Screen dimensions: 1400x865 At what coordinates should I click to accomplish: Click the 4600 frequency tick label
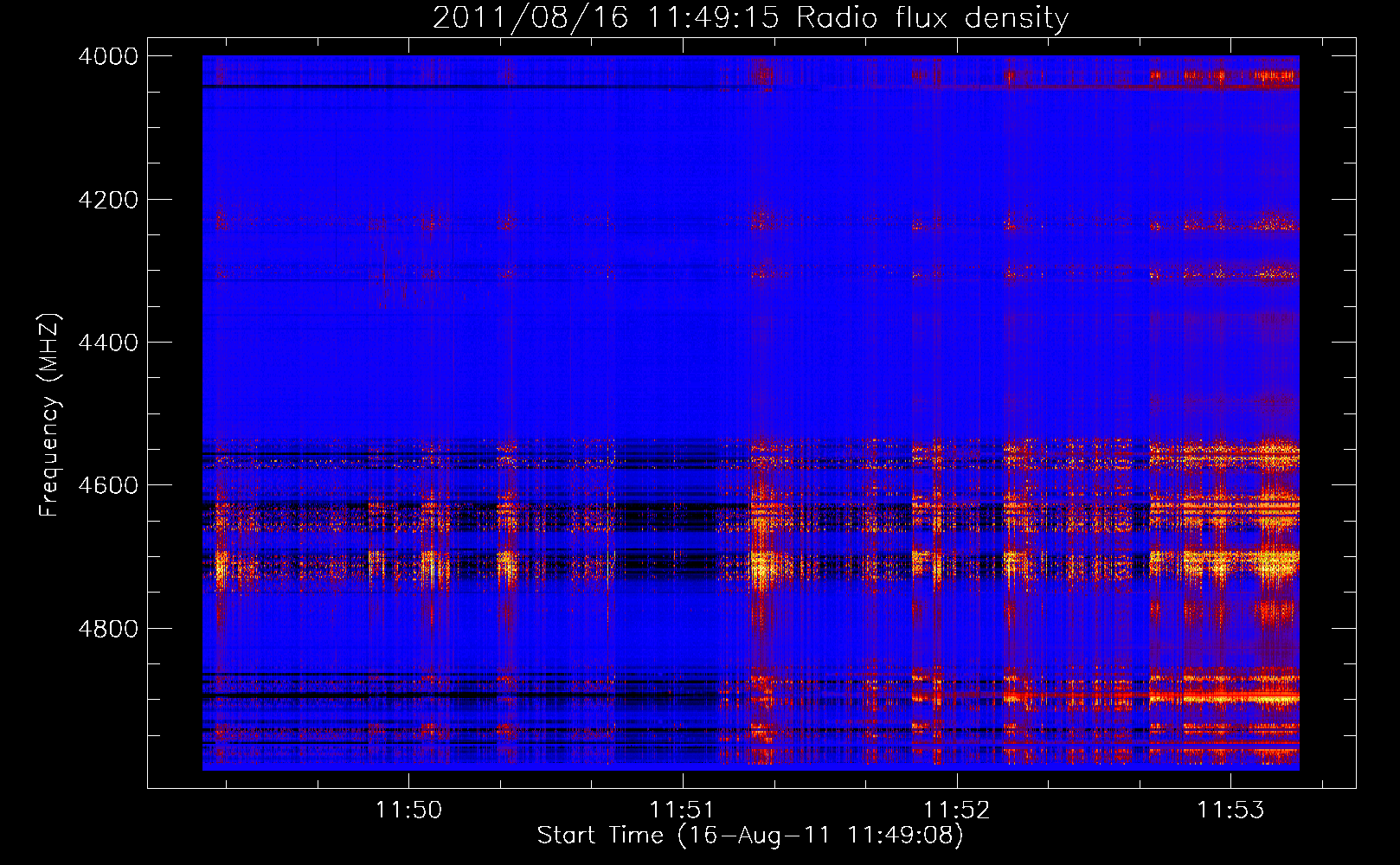pos(108,485)
